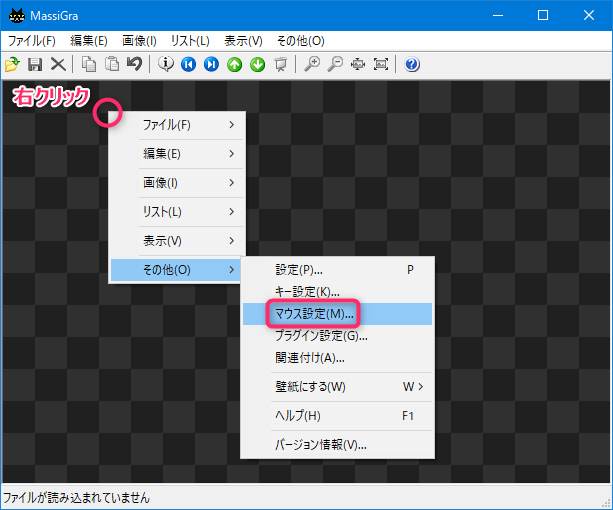Click the Paste clipboard icon
613x510 pixels.
tap(112, 64)
